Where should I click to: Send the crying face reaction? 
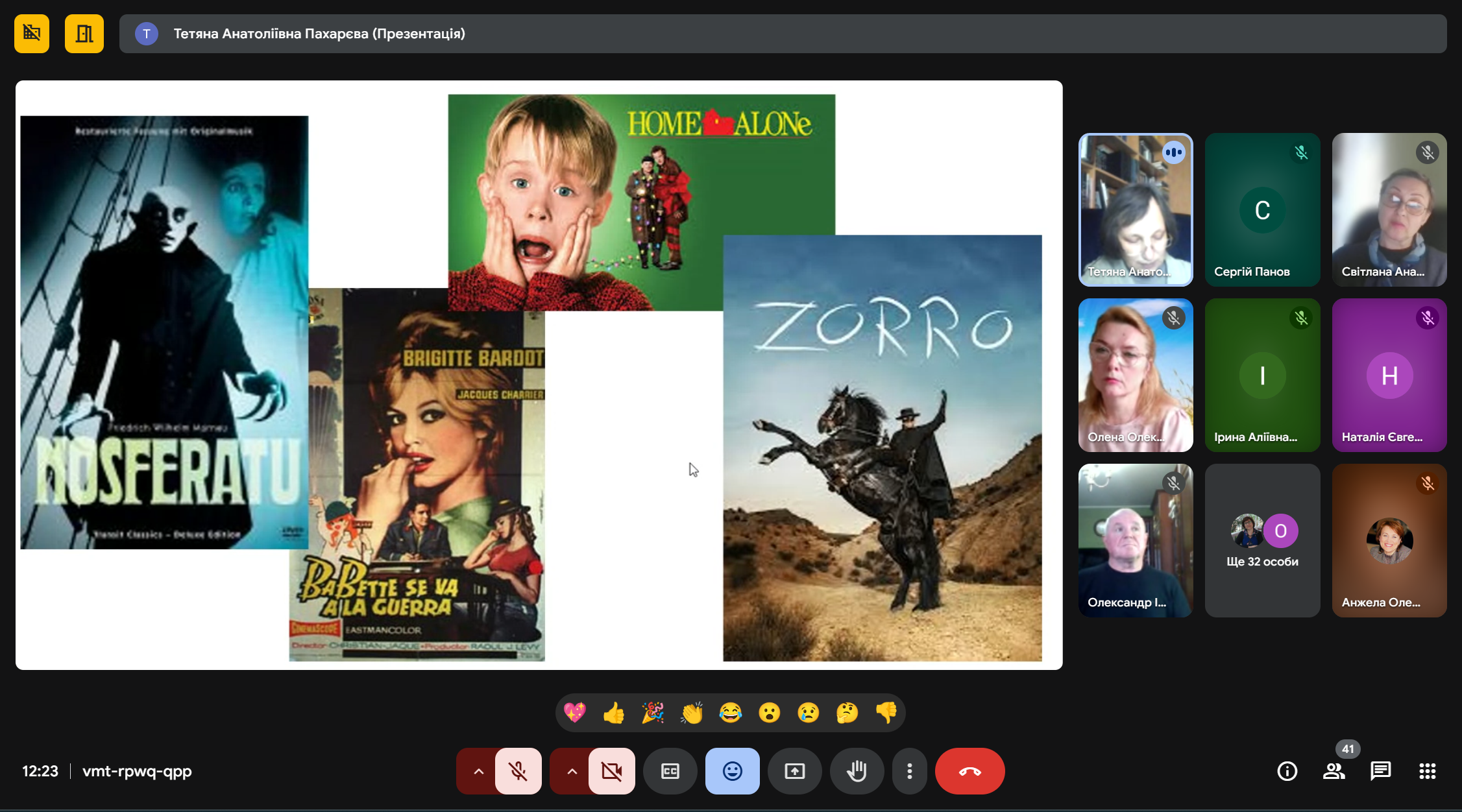click(x=809, y=713)
